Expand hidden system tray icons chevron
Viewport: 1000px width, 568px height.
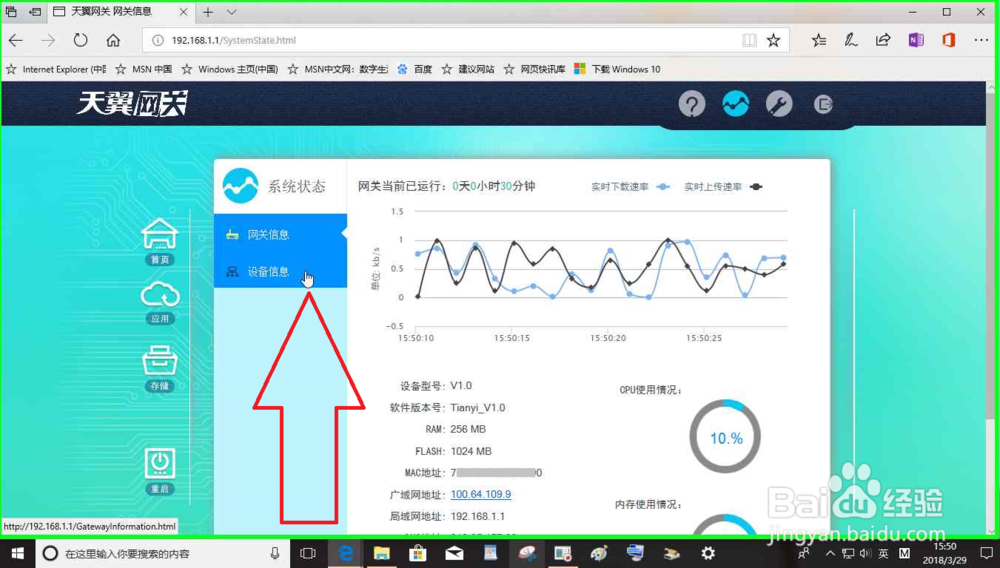[x=830, y=553]
